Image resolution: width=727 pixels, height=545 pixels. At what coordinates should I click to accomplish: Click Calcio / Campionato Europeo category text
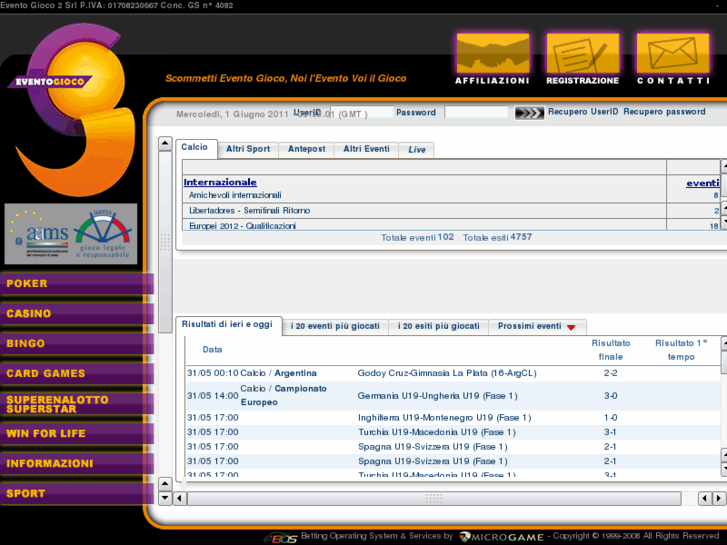click(x=284, y=396)
